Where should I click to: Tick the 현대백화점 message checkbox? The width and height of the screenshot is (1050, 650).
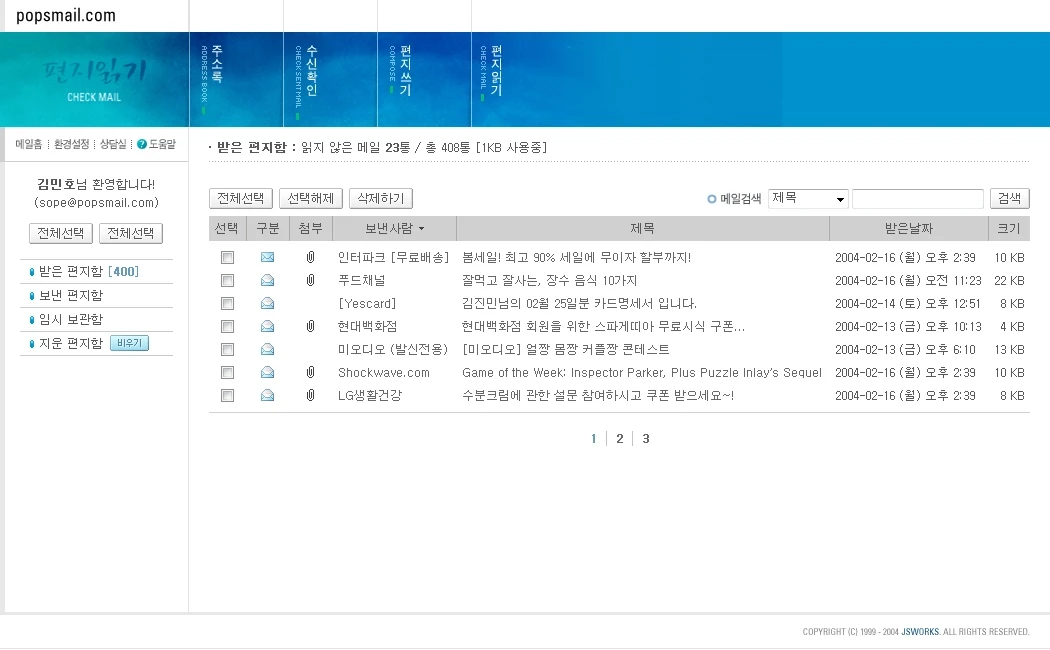tap(228, 326)
